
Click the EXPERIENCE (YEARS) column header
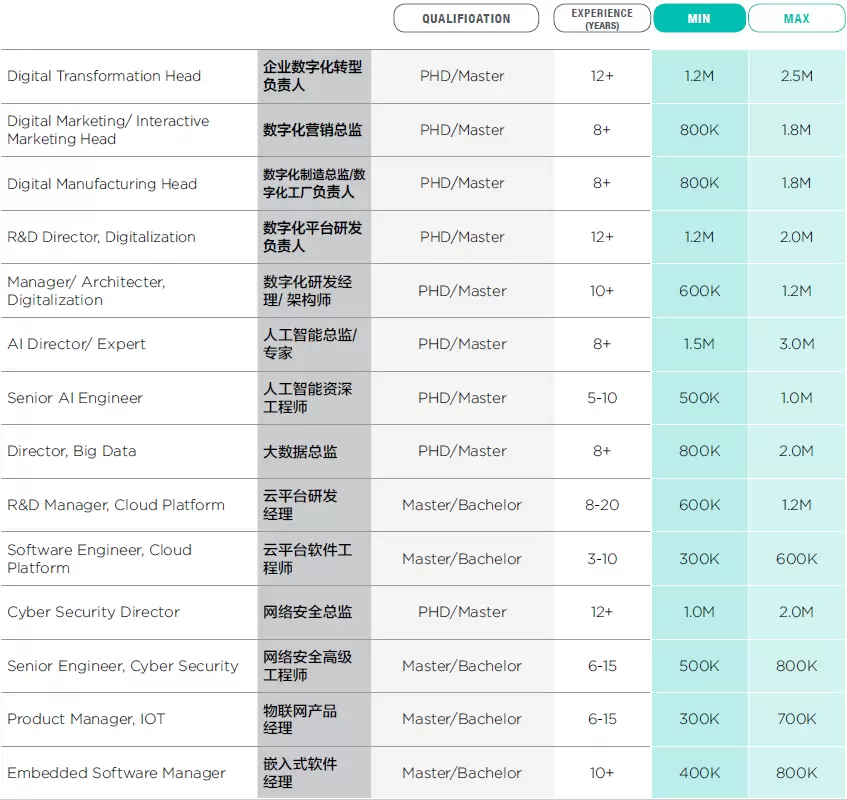point(601,19)
